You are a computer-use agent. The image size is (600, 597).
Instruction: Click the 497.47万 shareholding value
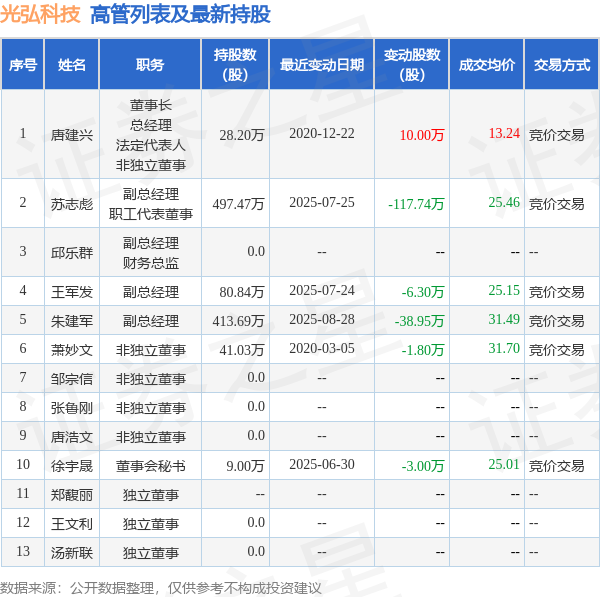click(238, 204)
